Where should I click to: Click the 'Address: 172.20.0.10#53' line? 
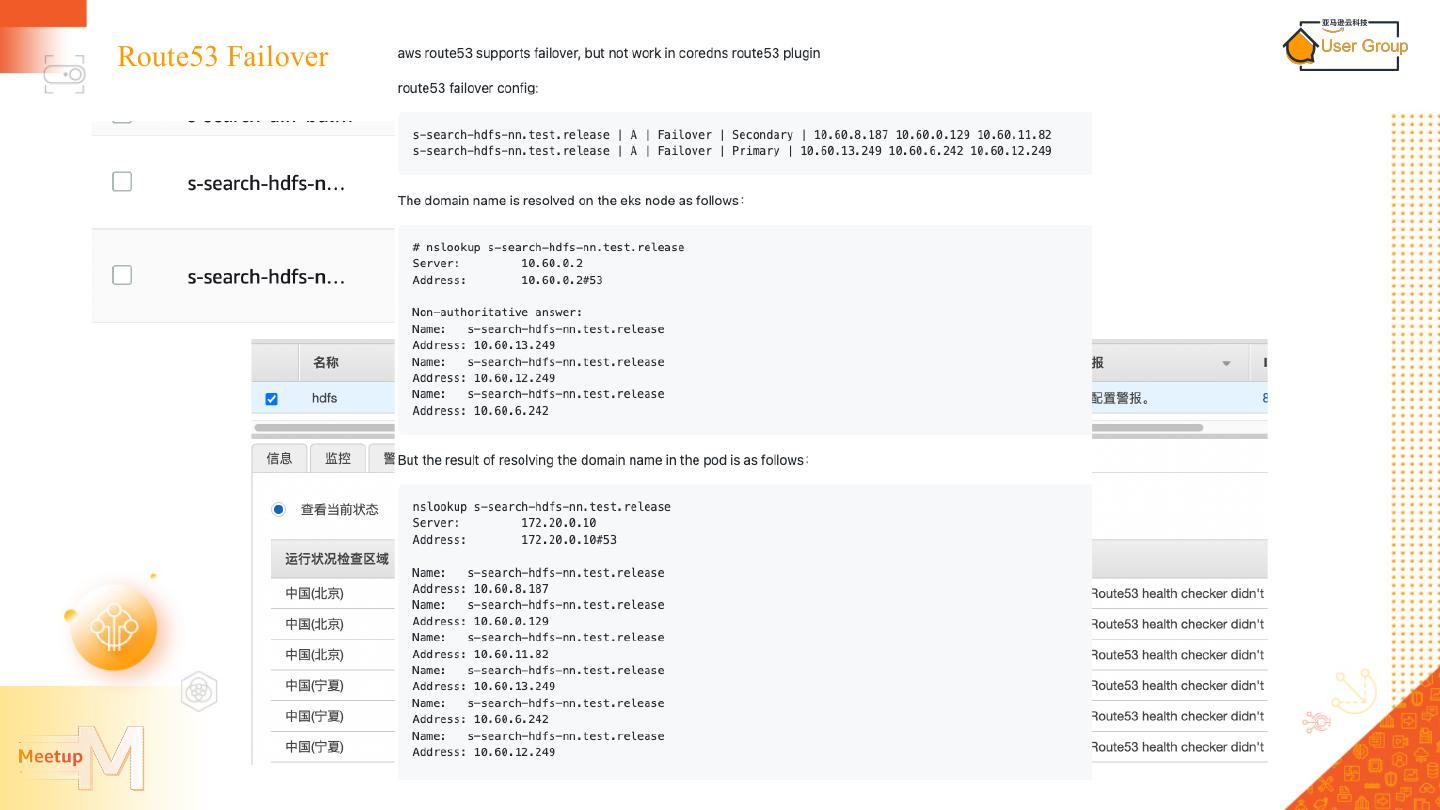pos(514,540)
